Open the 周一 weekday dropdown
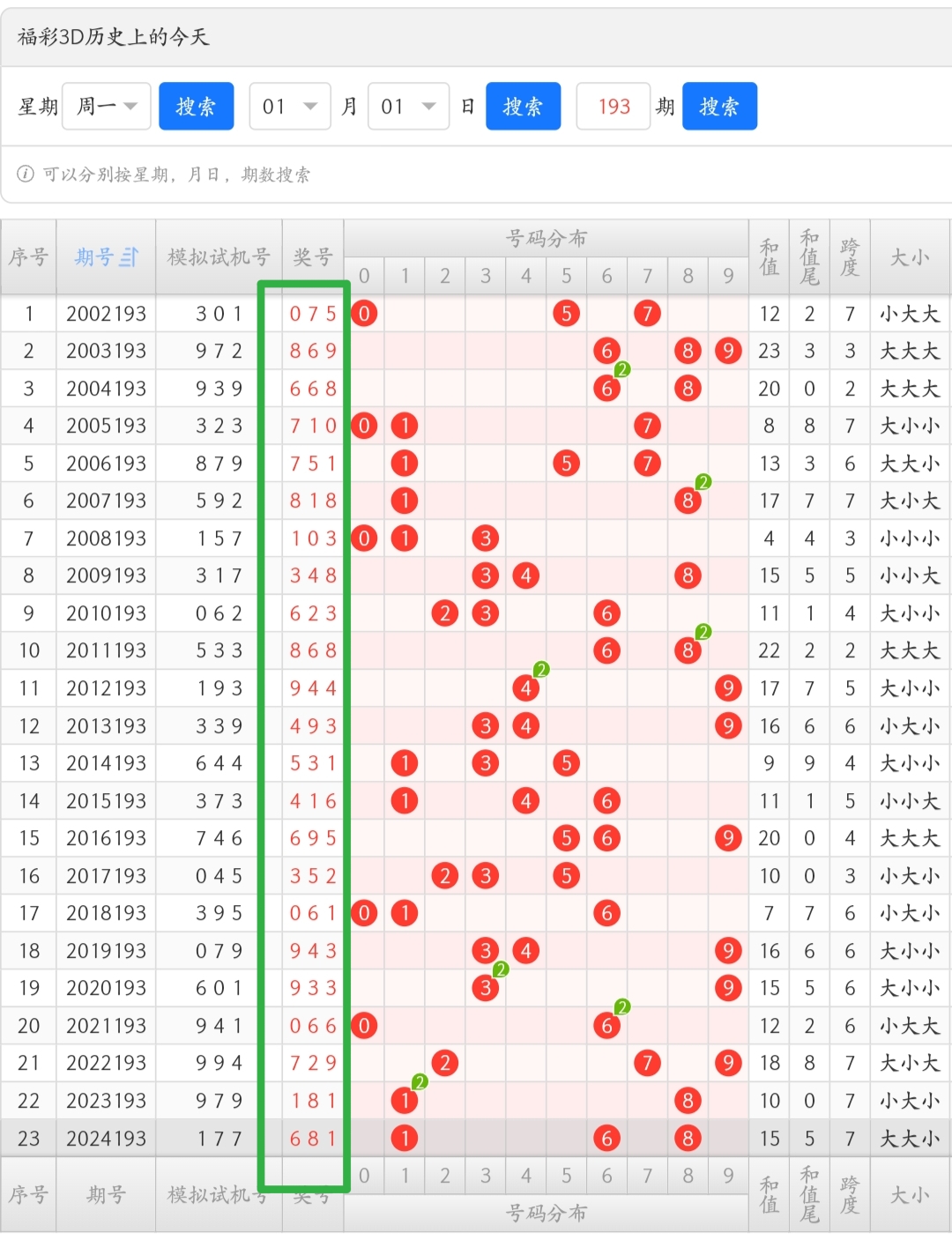952x1240 pixels. click(x=107, y=107)
